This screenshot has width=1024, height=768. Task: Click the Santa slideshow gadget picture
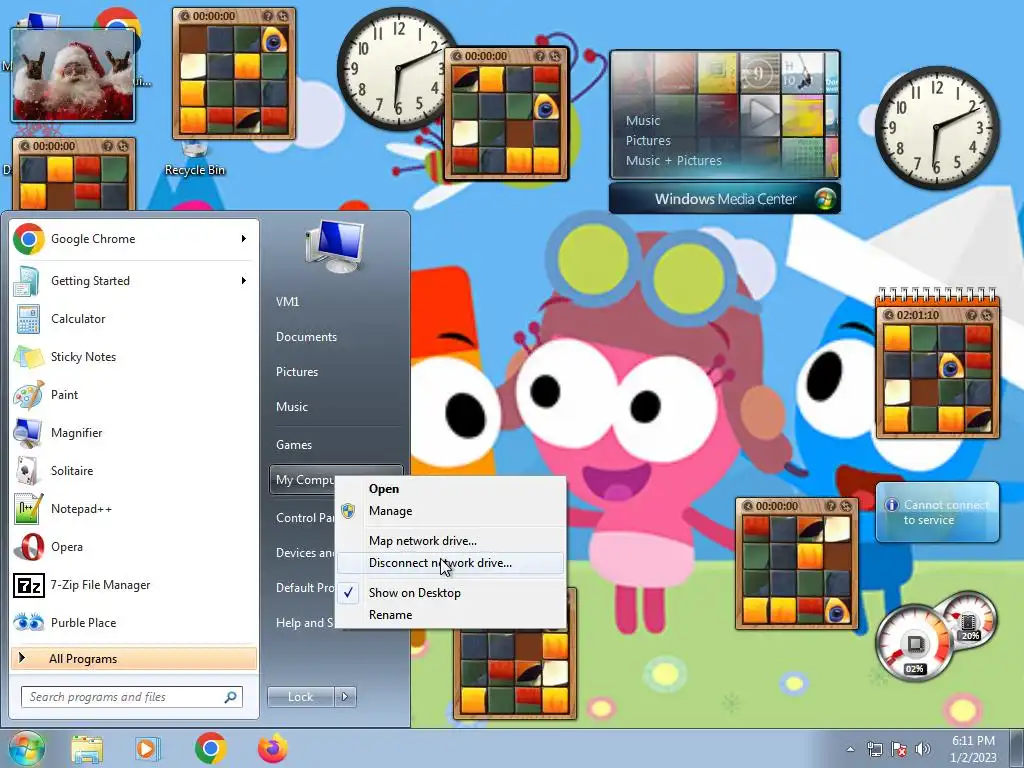pyautogui.click(x=73, y=75)
